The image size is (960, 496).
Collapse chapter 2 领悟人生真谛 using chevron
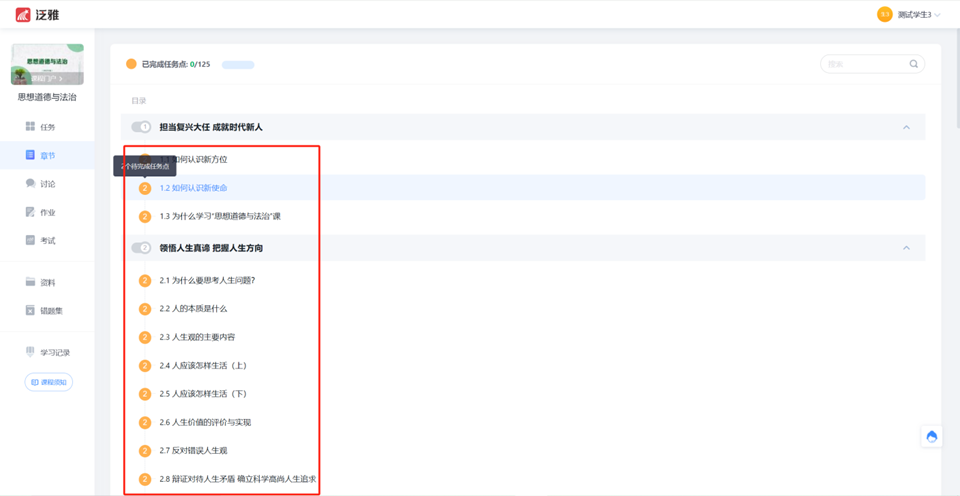tap(906, 248)
